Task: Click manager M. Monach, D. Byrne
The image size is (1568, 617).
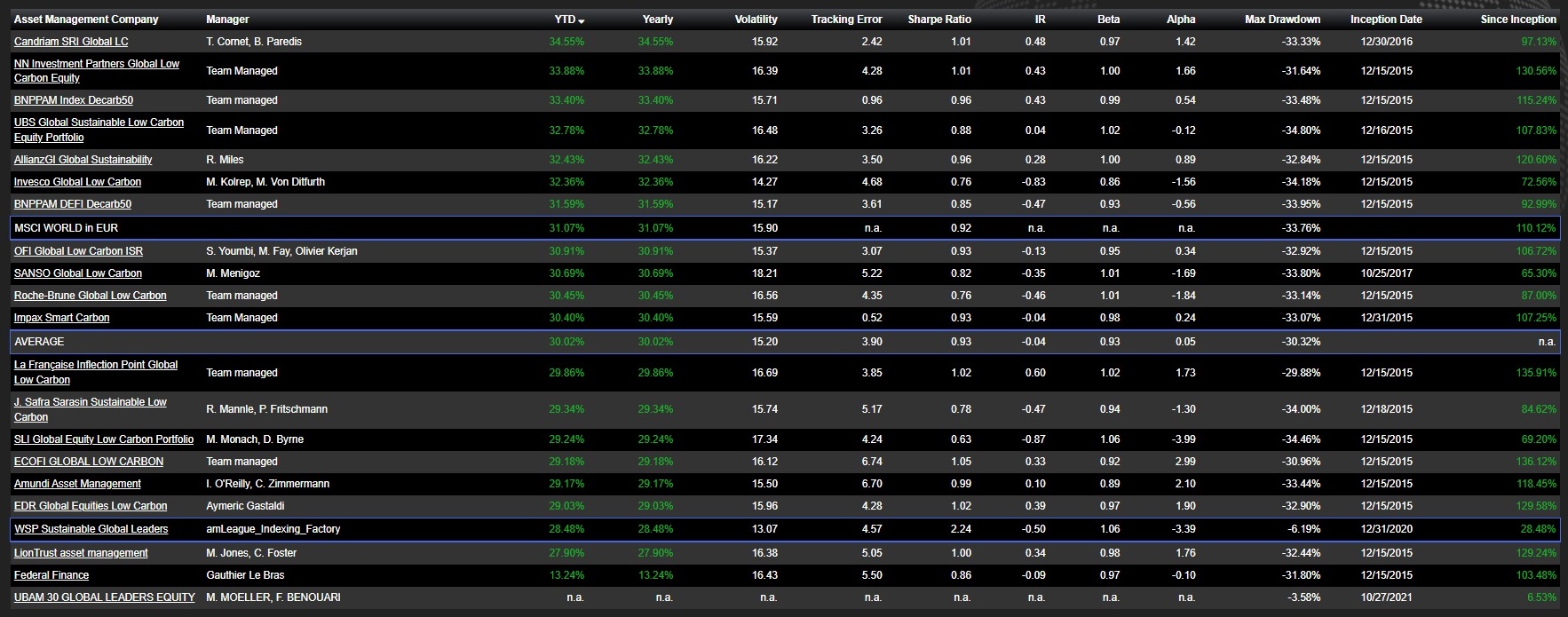Action: 255,439
